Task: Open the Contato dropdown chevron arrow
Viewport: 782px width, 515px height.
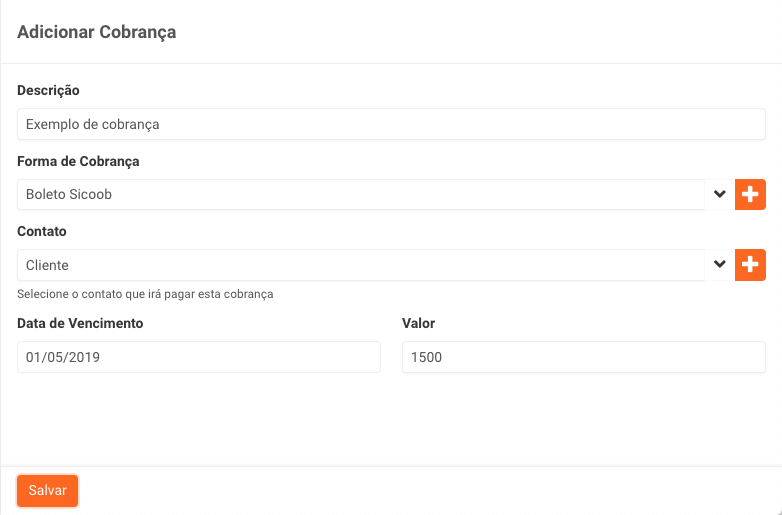Action: (719, 265)
